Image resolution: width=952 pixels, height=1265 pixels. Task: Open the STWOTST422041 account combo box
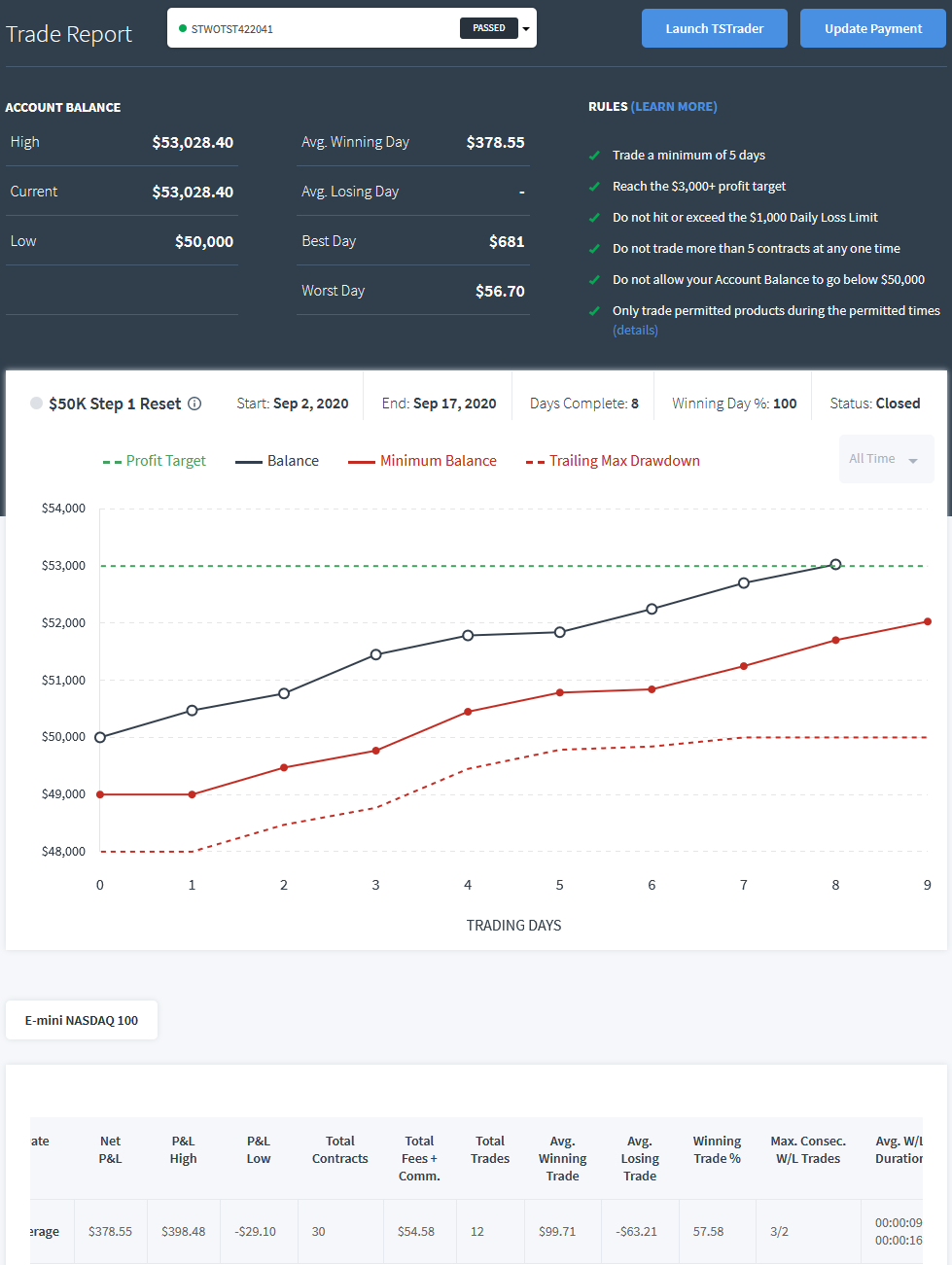pyautogui.click(x=352, y=28)
